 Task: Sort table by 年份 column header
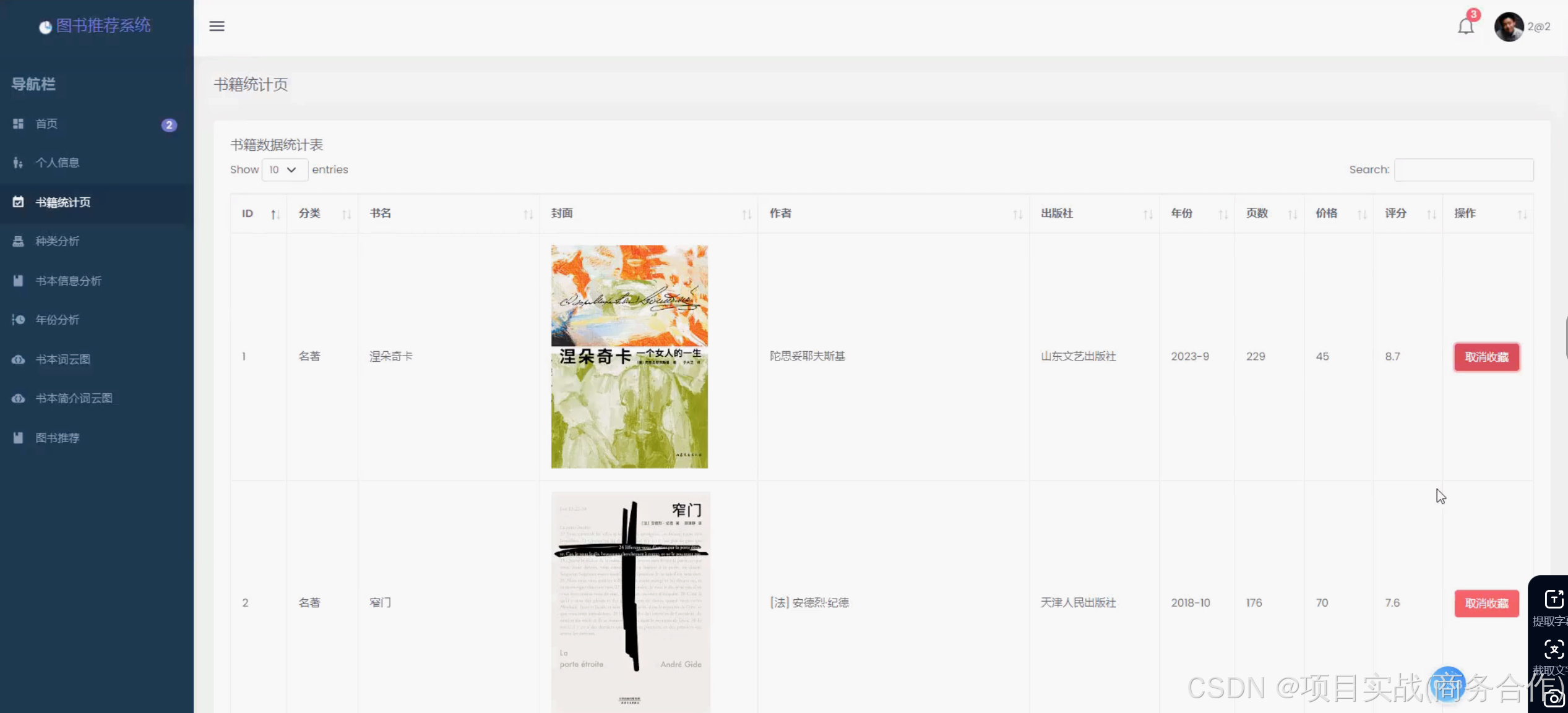[1181, 213]
